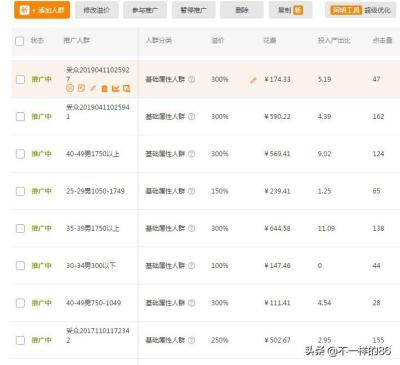Screen dimensions: 400x365
Task: Click audience name 受众20171101172342
Action: pyautogui.click(x=98, y=335)
